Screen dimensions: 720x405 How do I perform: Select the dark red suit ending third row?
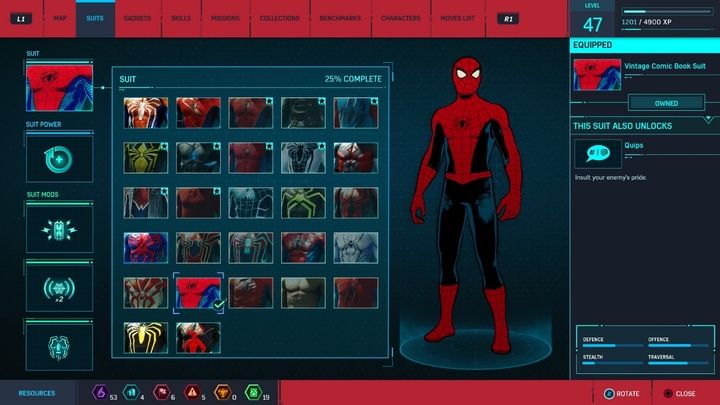pos(356,202)
